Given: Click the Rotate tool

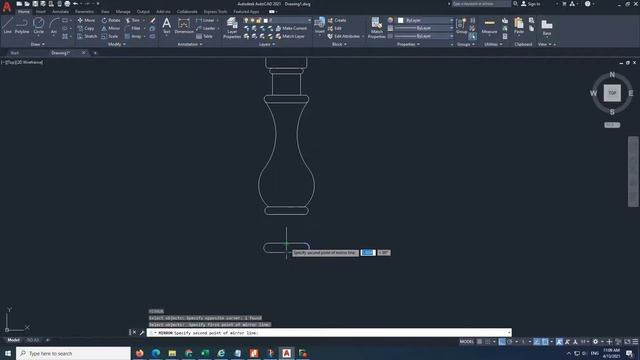Looking at the screenshot, I should (111, 20).
